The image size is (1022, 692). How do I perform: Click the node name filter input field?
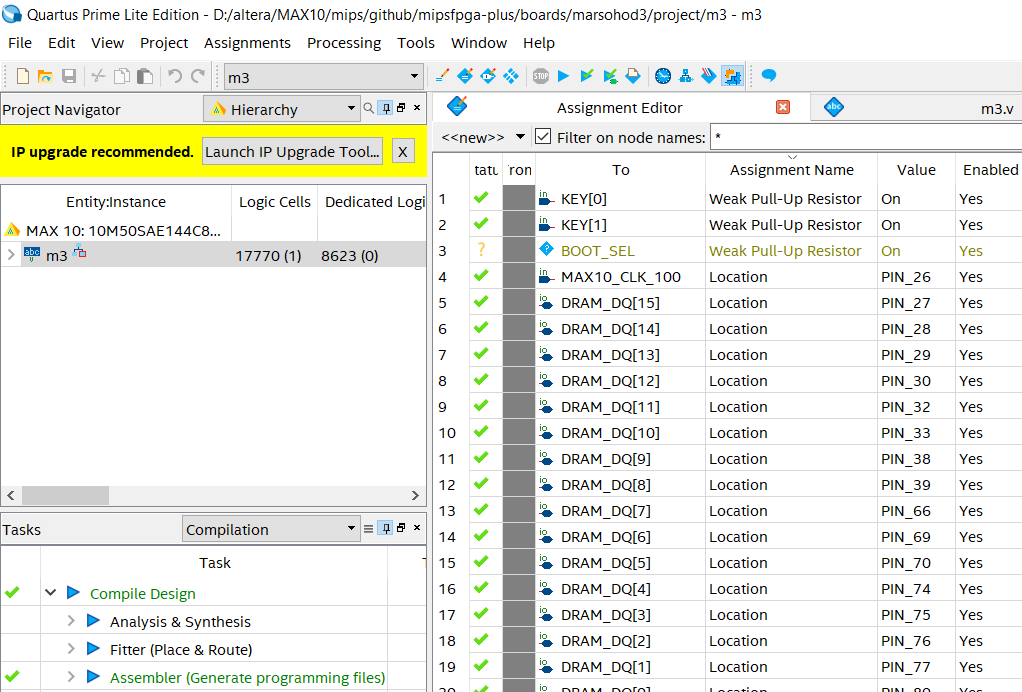(866, 137)
